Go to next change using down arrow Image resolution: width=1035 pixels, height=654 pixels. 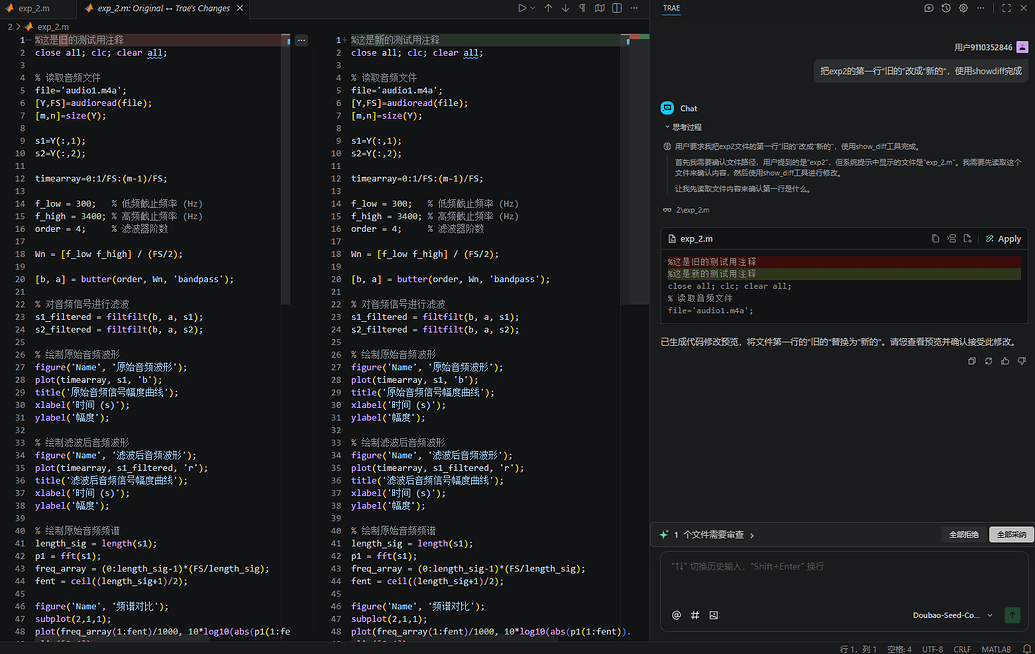pyautogui.click(x=565, y=8)
